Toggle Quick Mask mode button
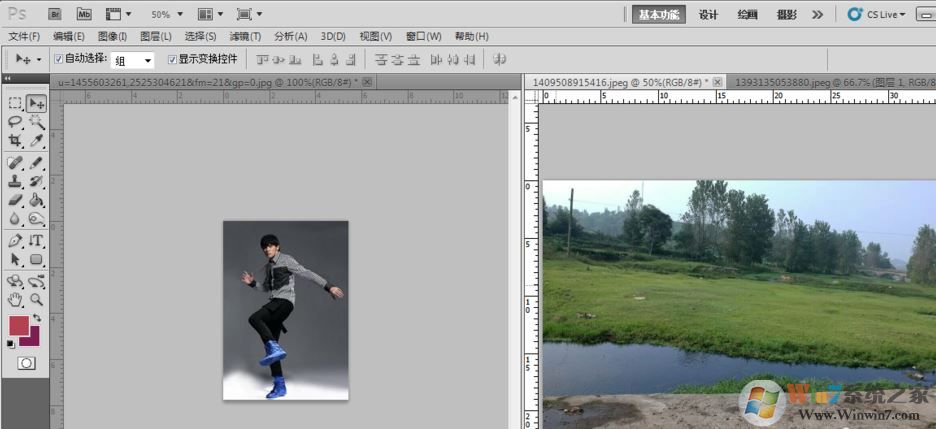Image resolution: width=936 pixels, height=429 pixels. pos(26,363)
